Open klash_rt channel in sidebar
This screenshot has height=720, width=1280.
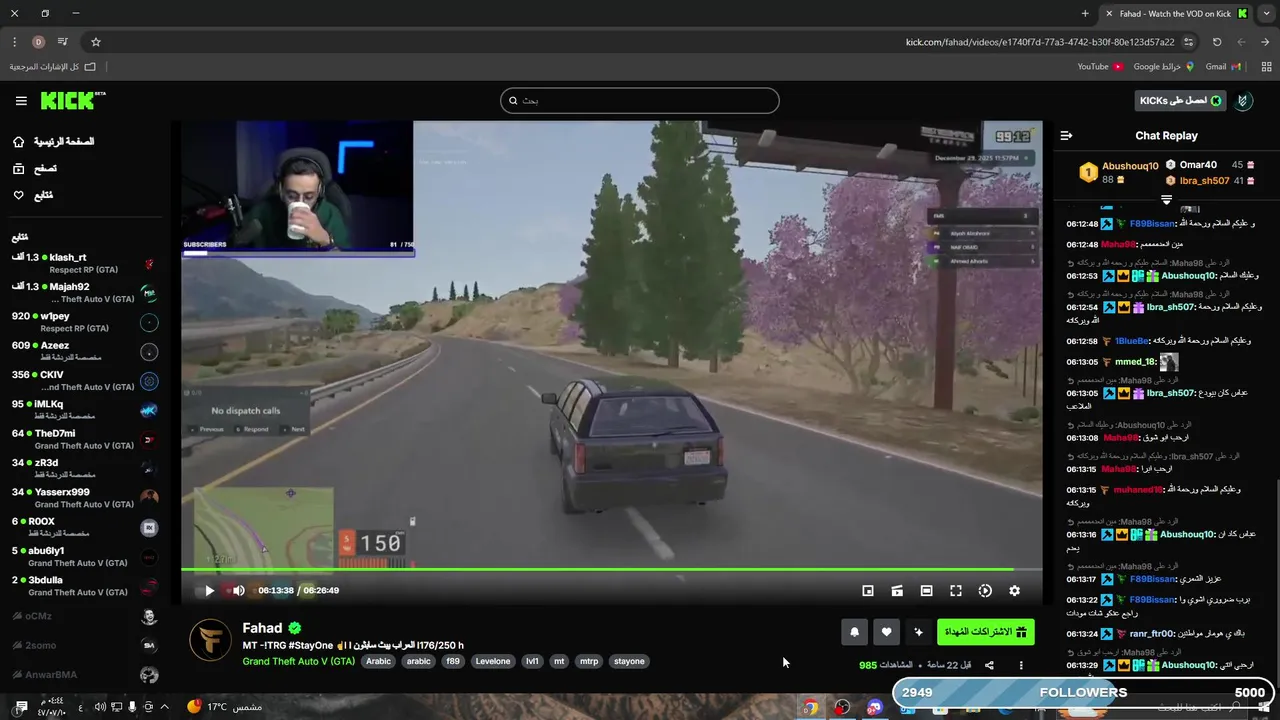click(x=84, y=264)
